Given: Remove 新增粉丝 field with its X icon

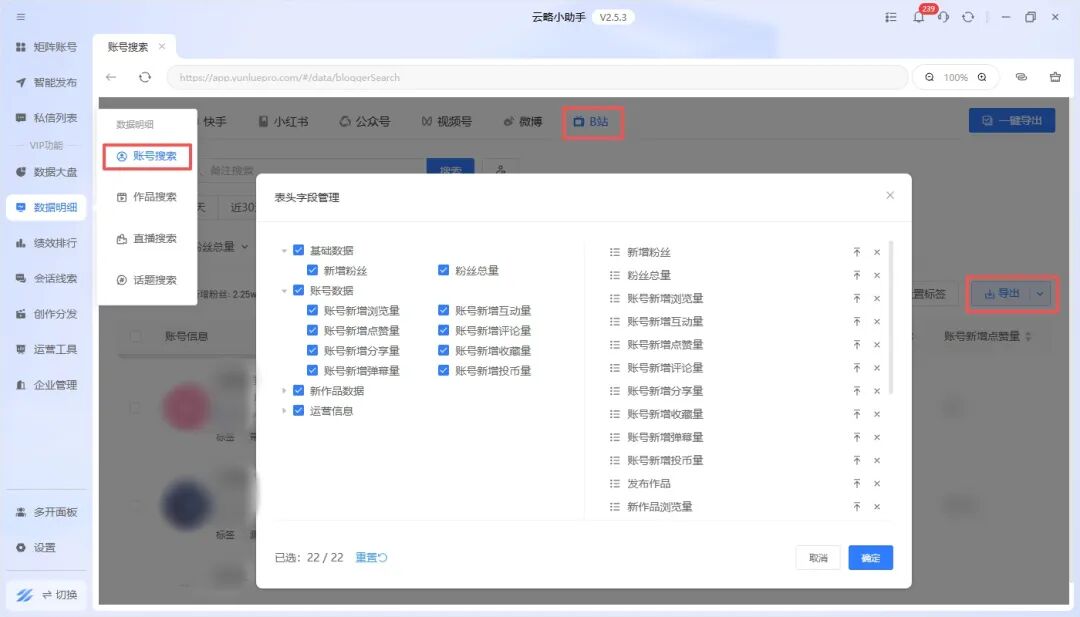Looking at the screenshot, I should coord(877,252).
